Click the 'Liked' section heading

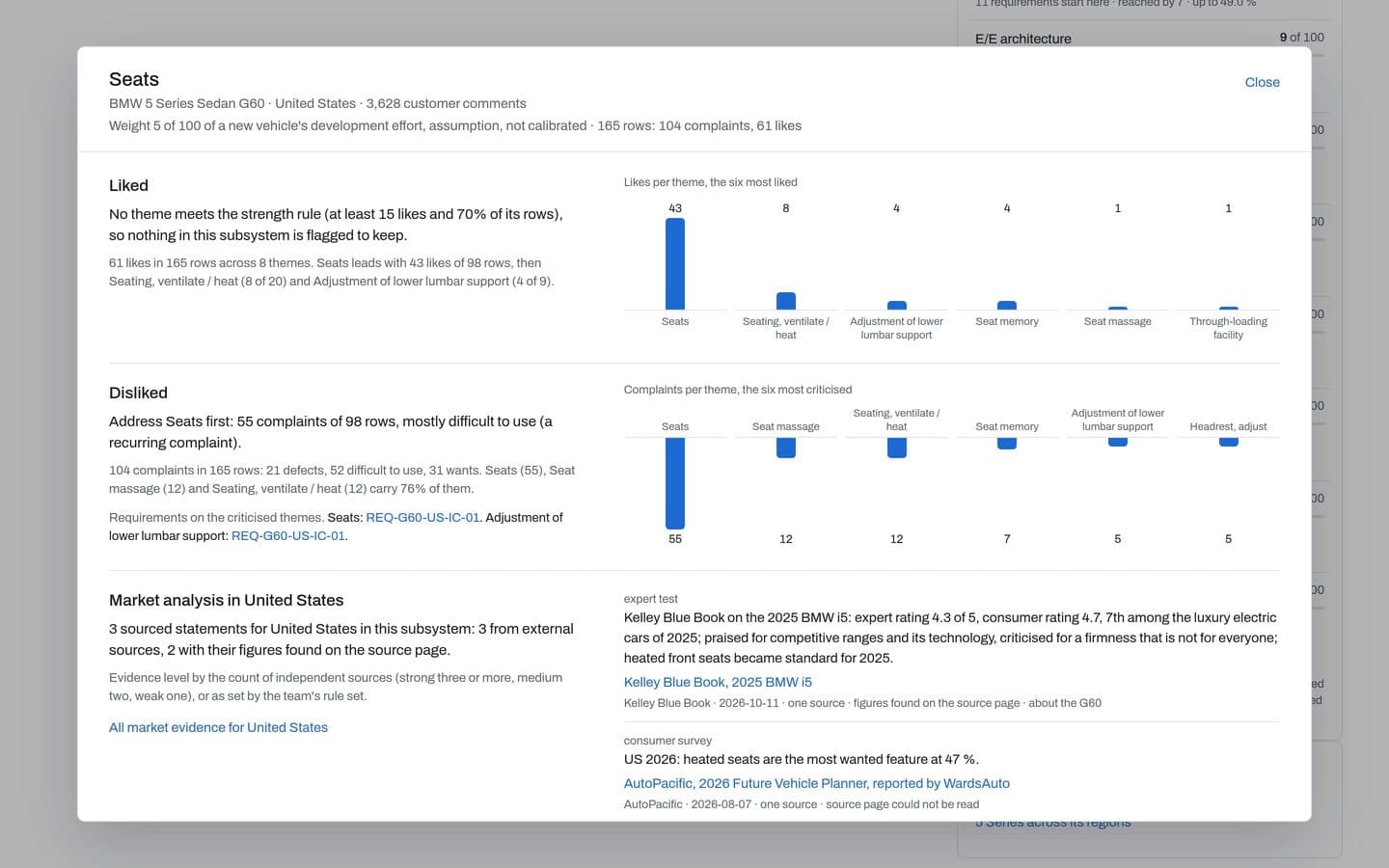(128, 185)
